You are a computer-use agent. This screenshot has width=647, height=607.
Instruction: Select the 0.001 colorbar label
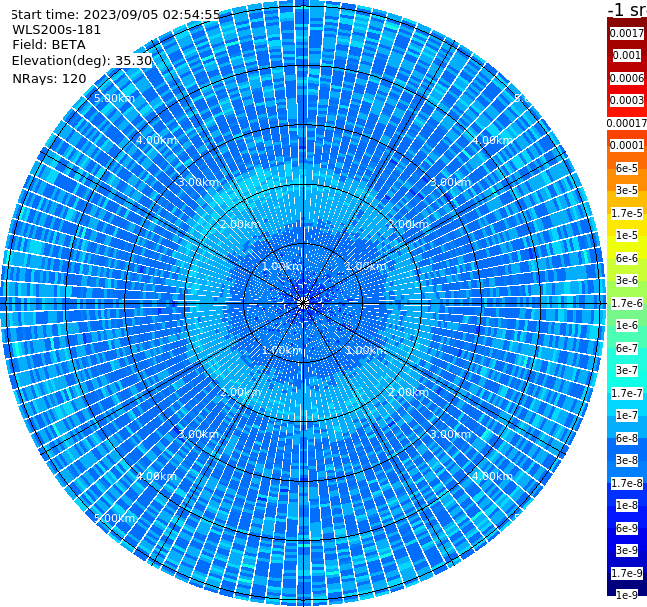pos(627,55)
